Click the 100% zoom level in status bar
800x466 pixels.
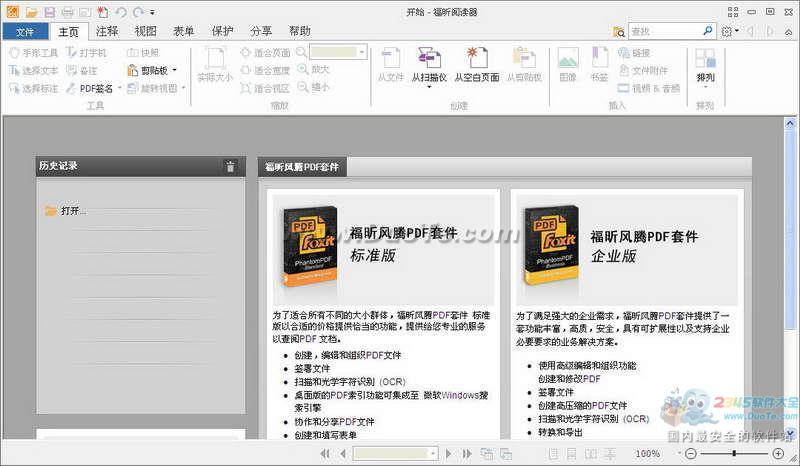click(648, 453)
